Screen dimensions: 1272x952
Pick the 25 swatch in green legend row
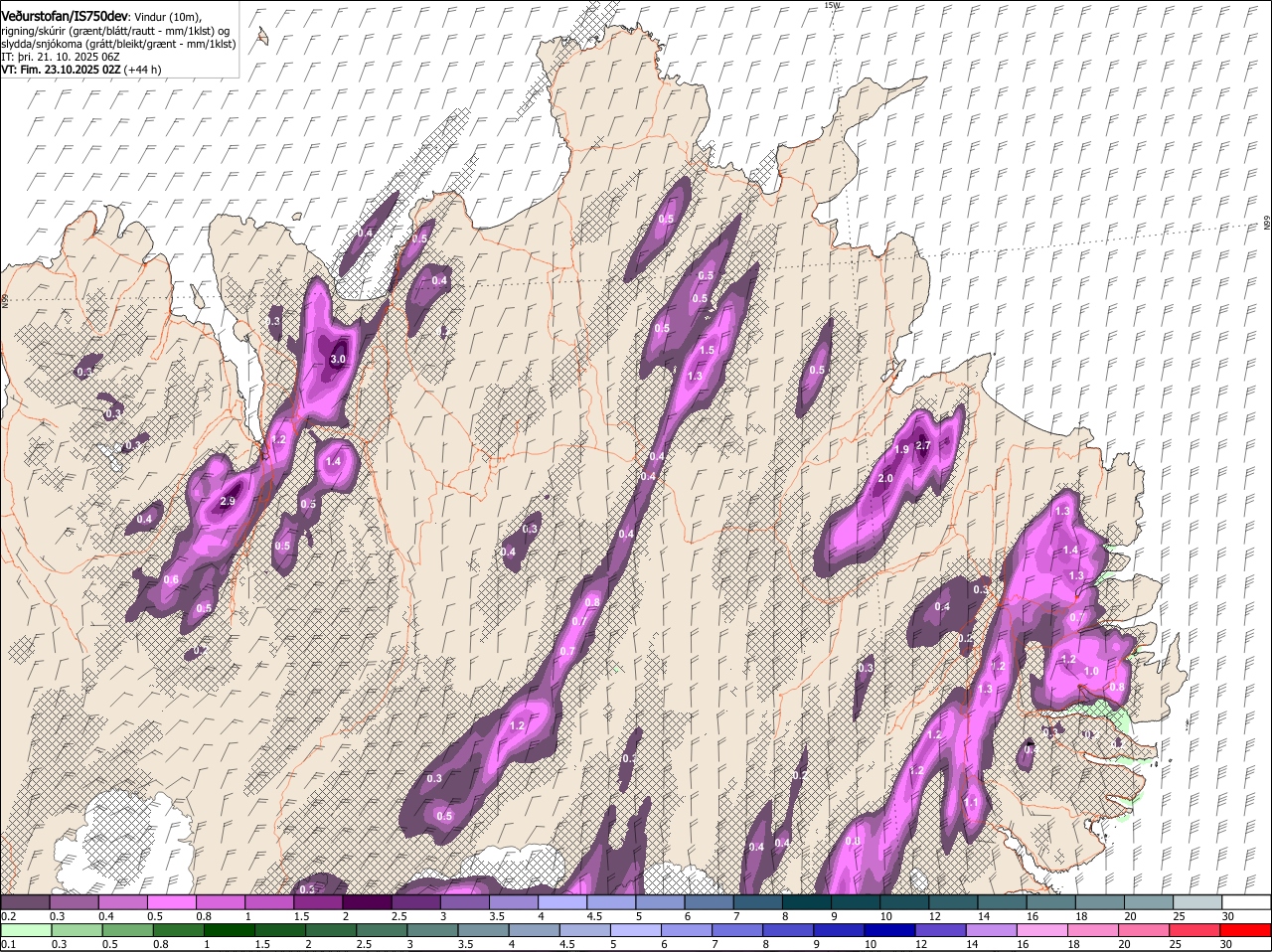coord(1195,930)
